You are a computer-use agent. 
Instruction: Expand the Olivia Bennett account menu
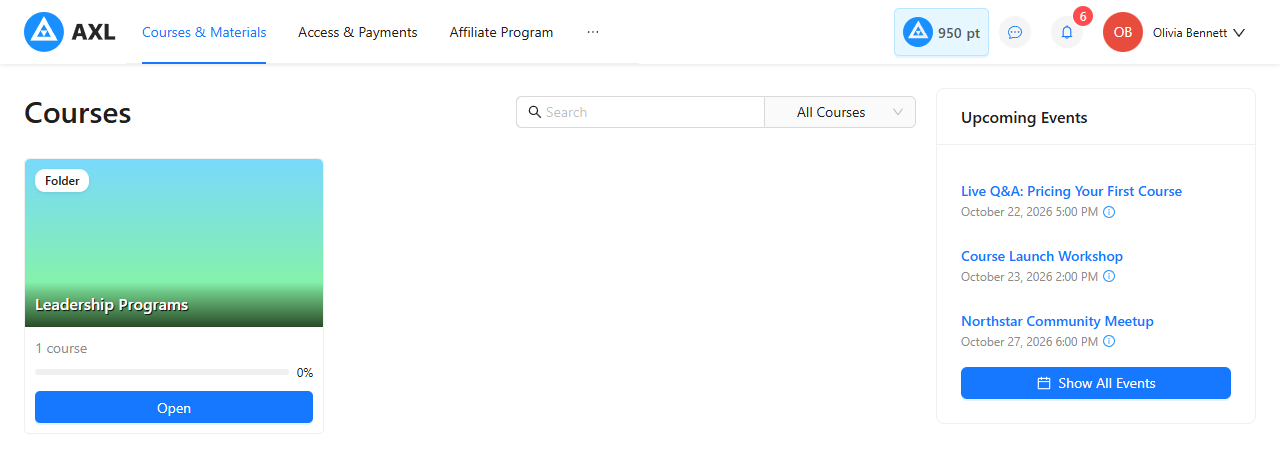click(x=1198, y=32)
